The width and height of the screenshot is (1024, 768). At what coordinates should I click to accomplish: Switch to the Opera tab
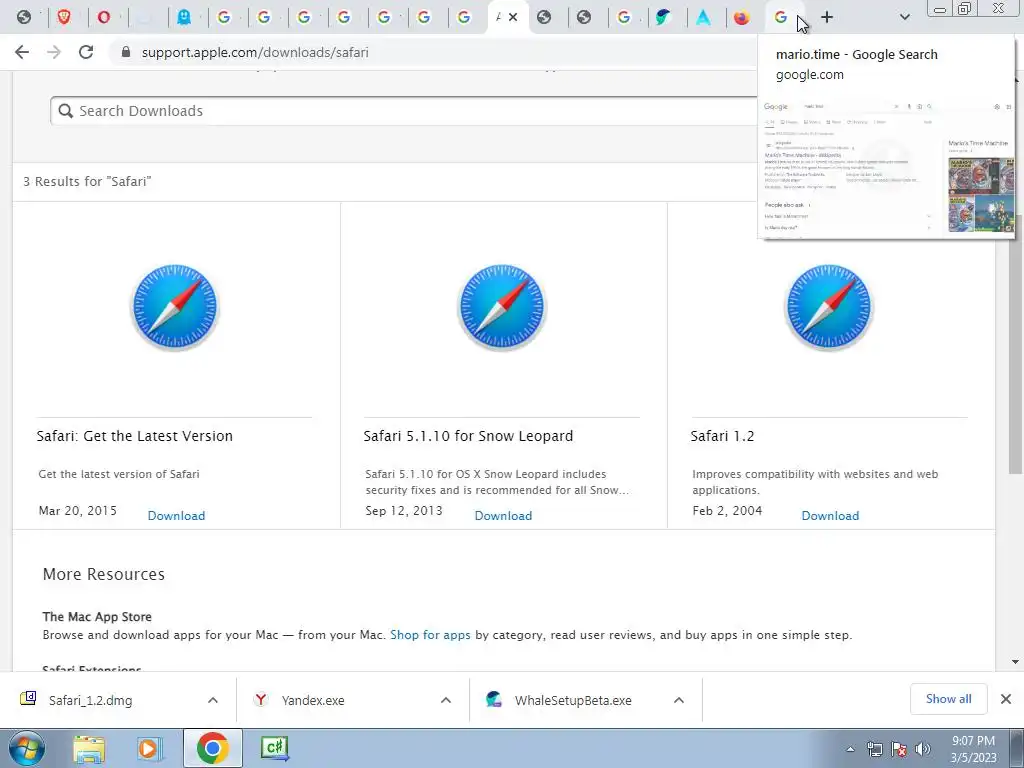[103, 18]
